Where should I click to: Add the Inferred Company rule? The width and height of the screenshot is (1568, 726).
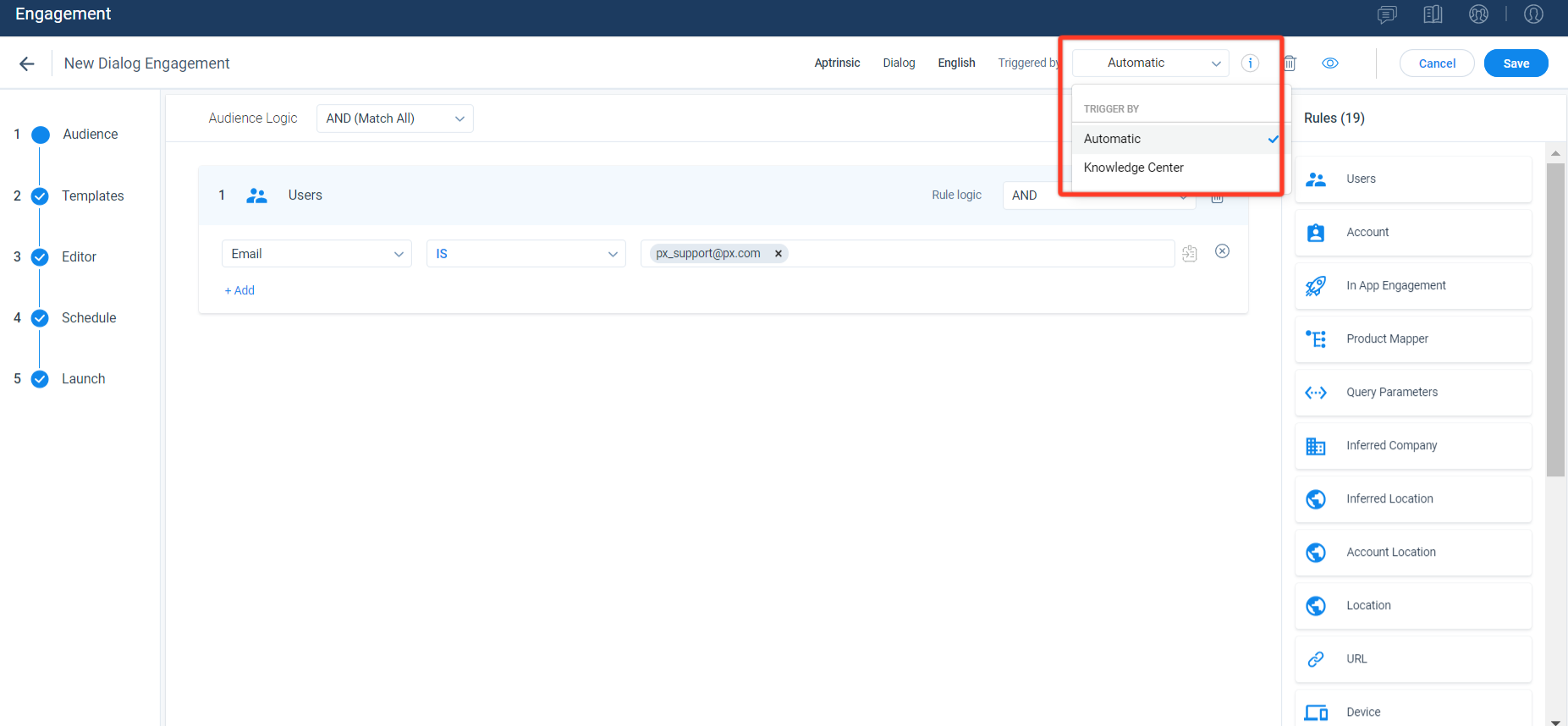(x=1413, y=446)
